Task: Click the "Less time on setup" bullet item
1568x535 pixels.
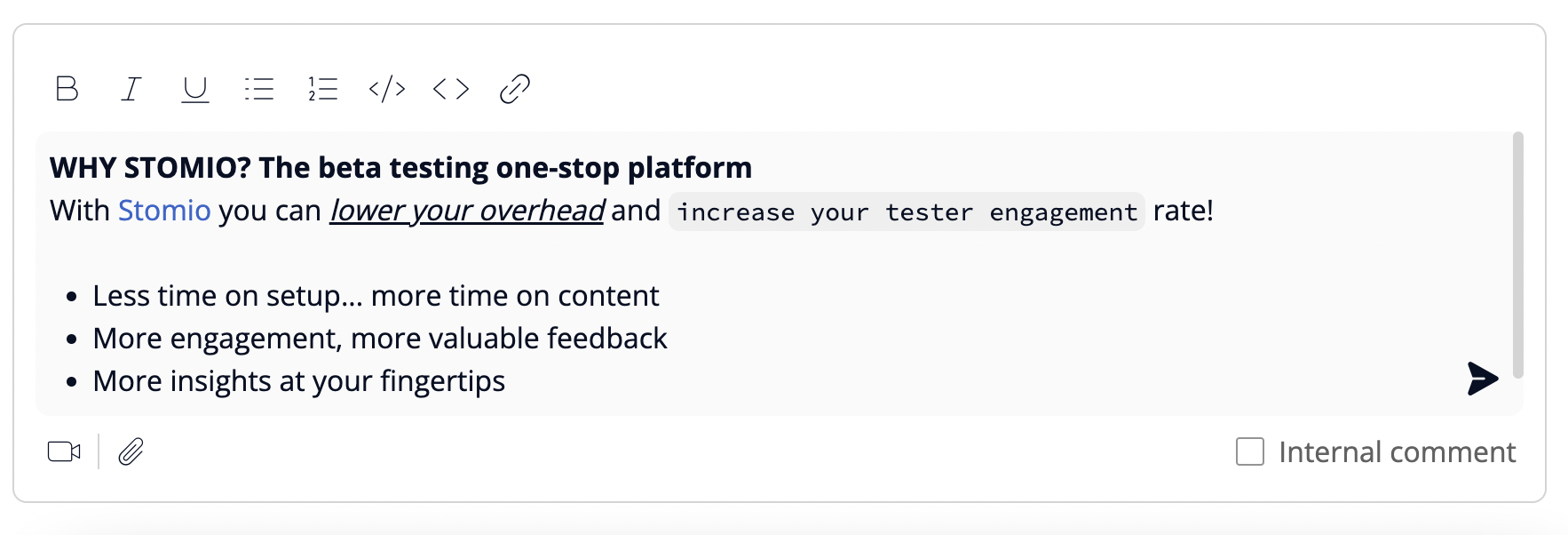Action: point(376,296)
